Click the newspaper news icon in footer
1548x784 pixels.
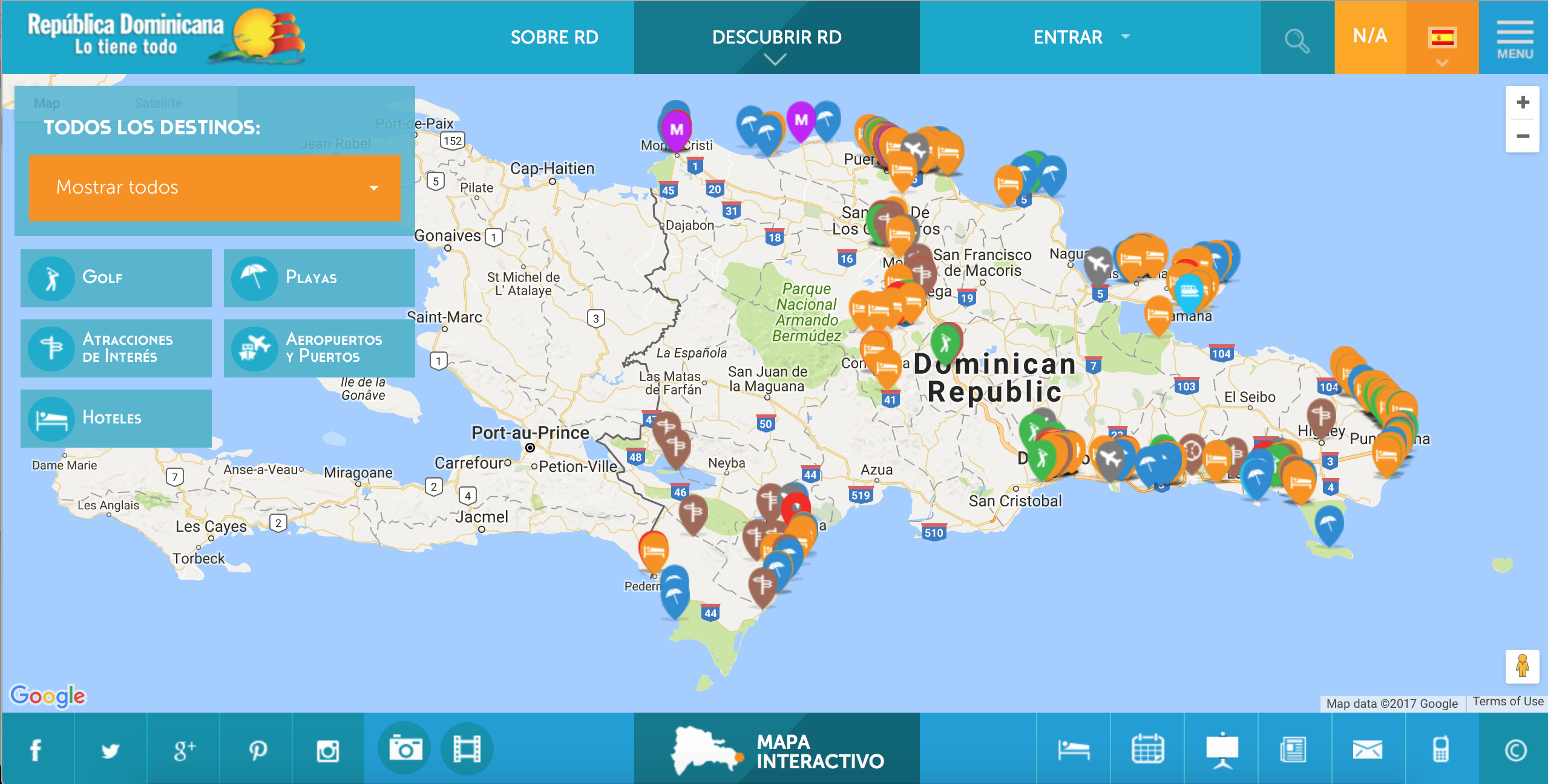point(1294,750)
